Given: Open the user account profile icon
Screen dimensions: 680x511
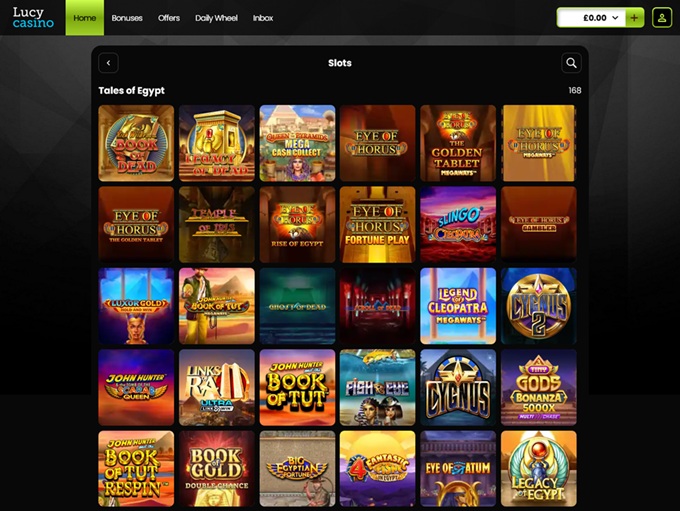Looking at the screenshot, I should point(662,18).
